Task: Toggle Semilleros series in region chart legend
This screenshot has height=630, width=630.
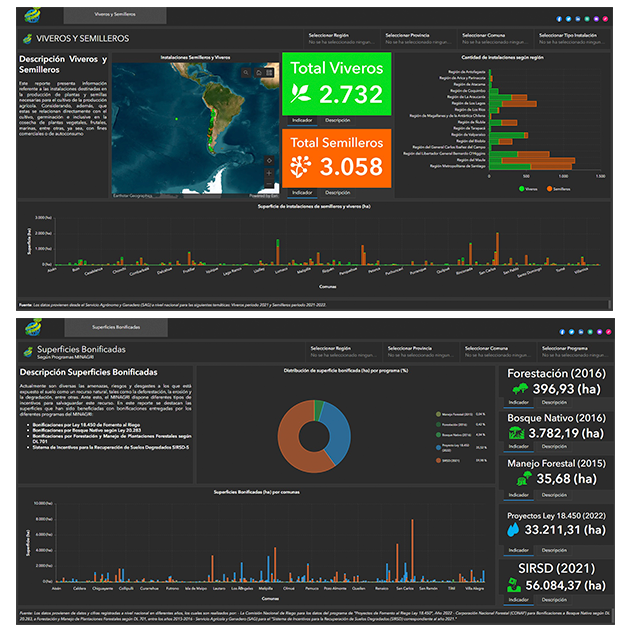Action: [x=552, y=187]
